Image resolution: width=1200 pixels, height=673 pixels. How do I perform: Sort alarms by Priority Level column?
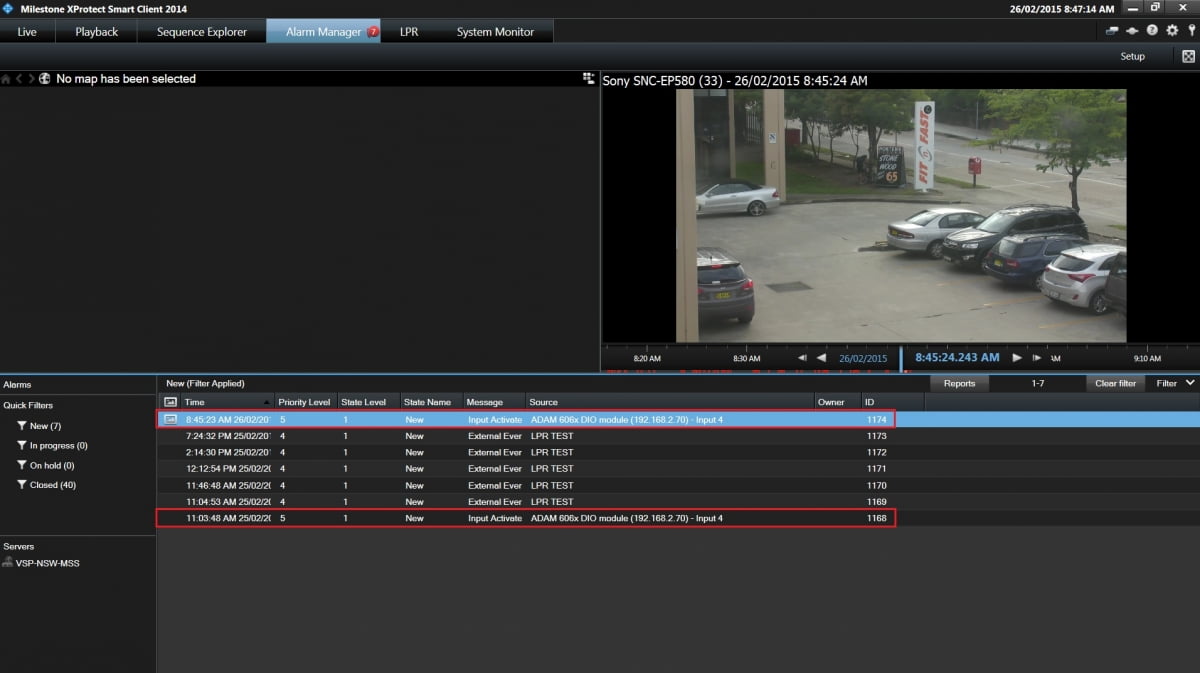pyautogui.click(x=304, y=402)
